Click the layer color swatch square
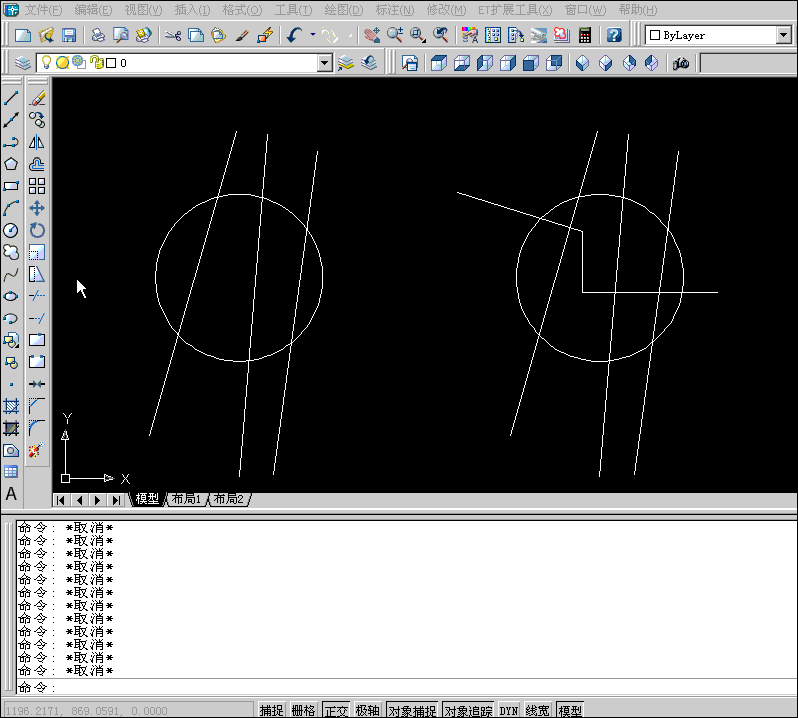The width and height of the screenshot is (798, 718). [111, 63]
